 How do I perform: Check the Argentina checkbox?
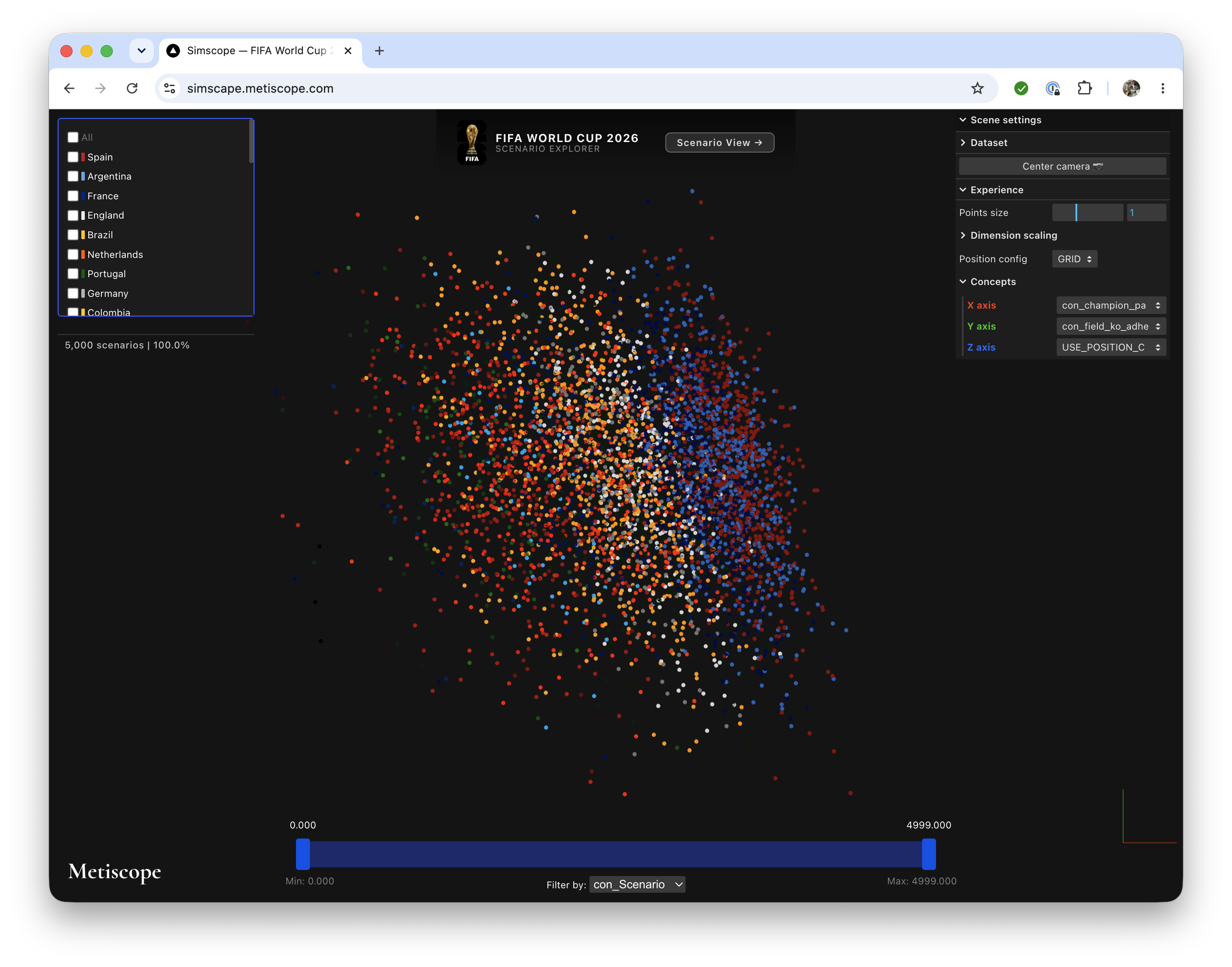click(73, 177)
